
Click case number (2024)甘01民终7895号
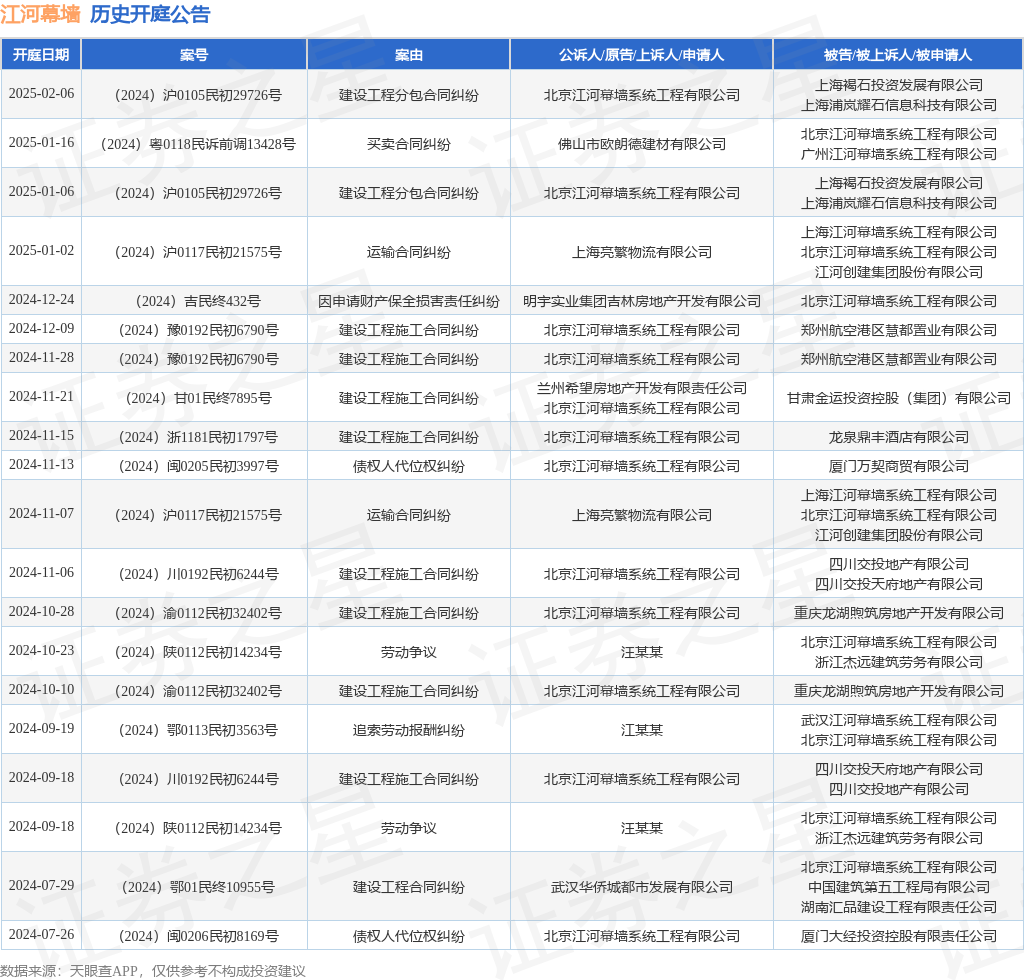198,398
